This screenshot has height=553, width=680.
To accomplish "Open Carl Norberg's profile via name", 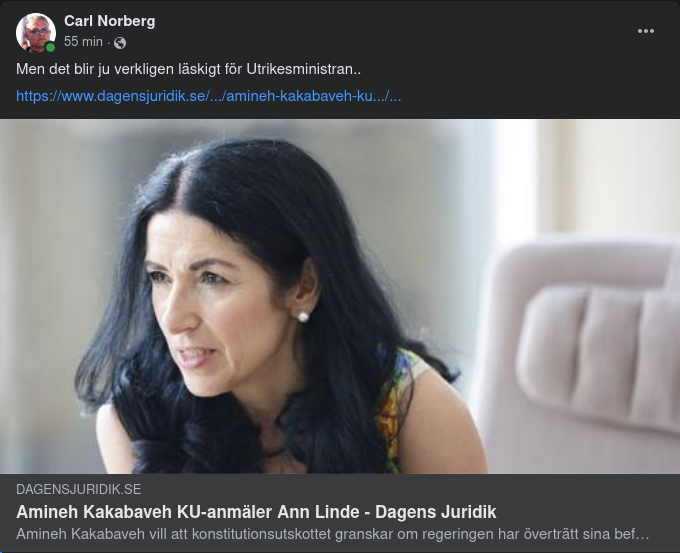I will (x=109, y=21).
